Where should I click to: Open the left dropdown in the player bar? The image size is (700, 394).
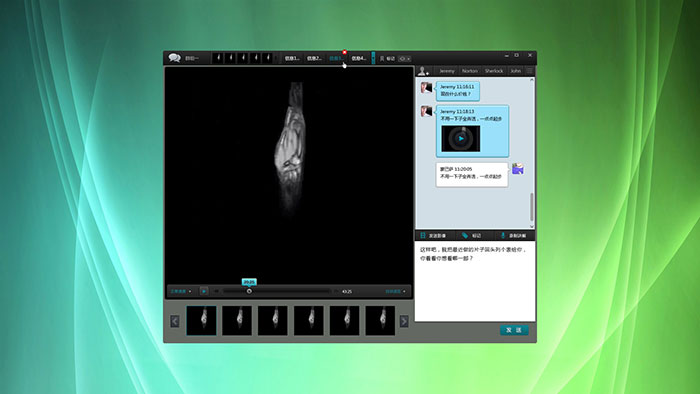pos(180,291)
